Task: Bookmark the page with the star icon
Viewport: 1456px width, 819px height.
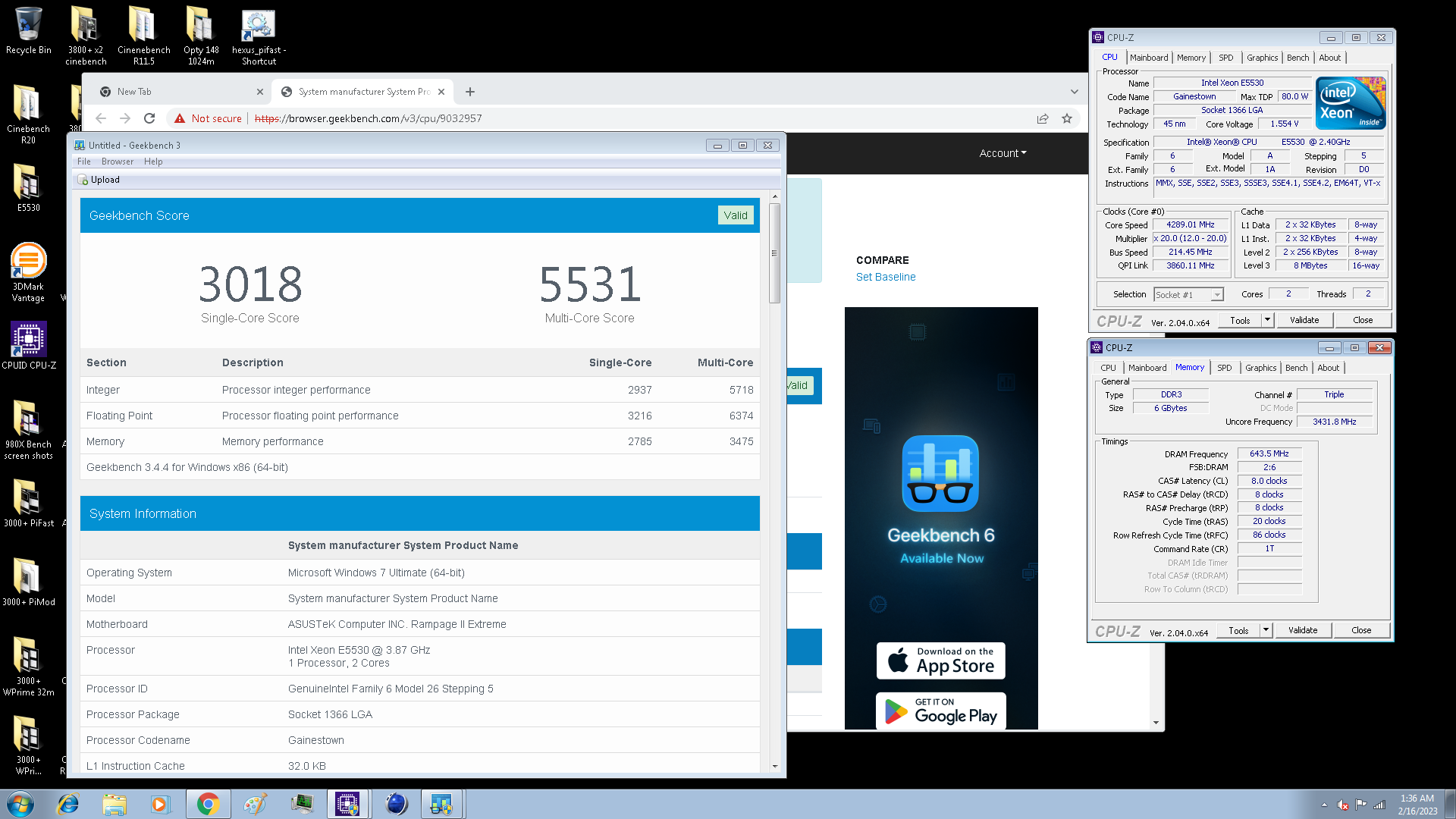Action: tap(1067, 118)
